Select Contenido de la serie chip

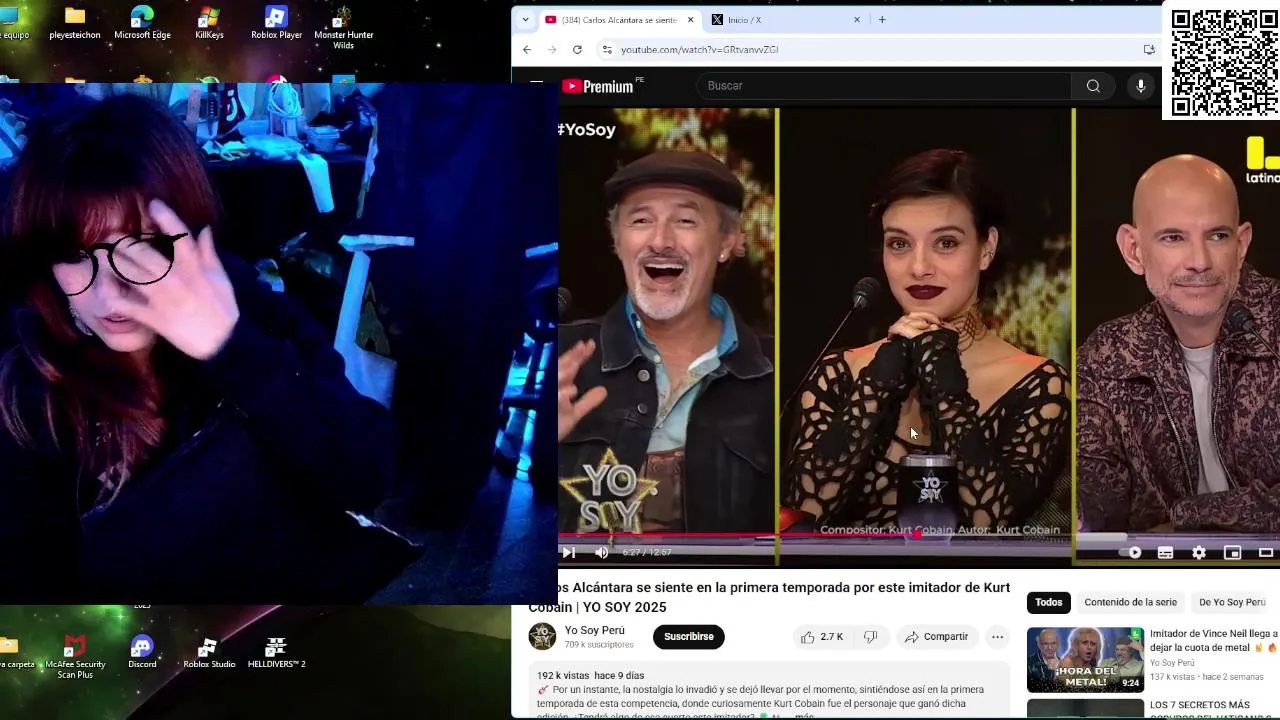point(1130,602)
